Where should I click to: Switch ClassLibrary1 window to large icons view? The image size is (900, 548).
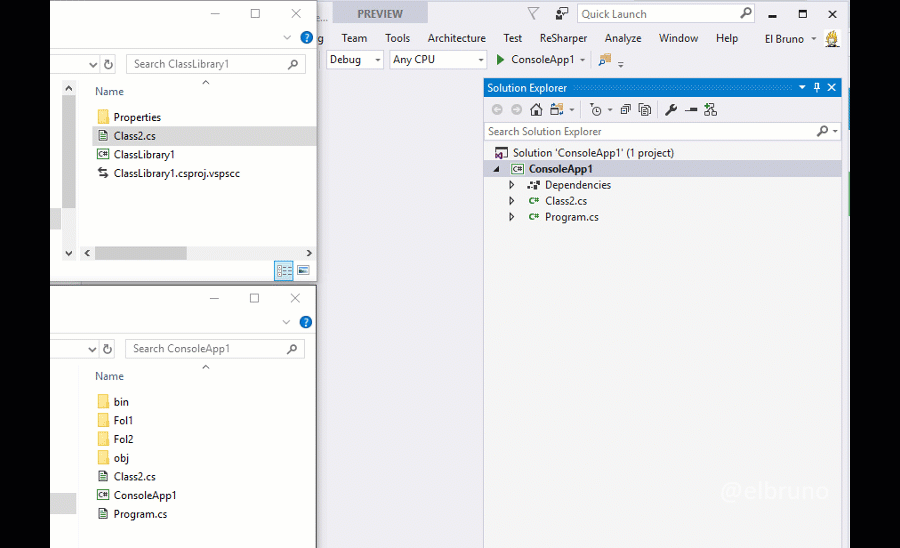pyautogui.click(x=303, y=271)
